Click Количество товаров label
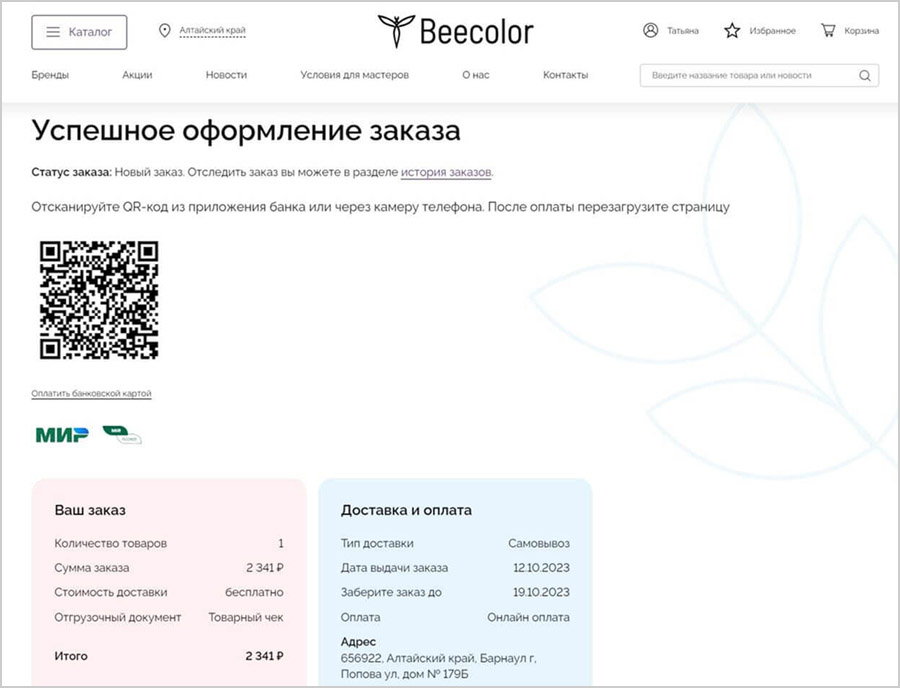900x688 pixels. [111, 543]
